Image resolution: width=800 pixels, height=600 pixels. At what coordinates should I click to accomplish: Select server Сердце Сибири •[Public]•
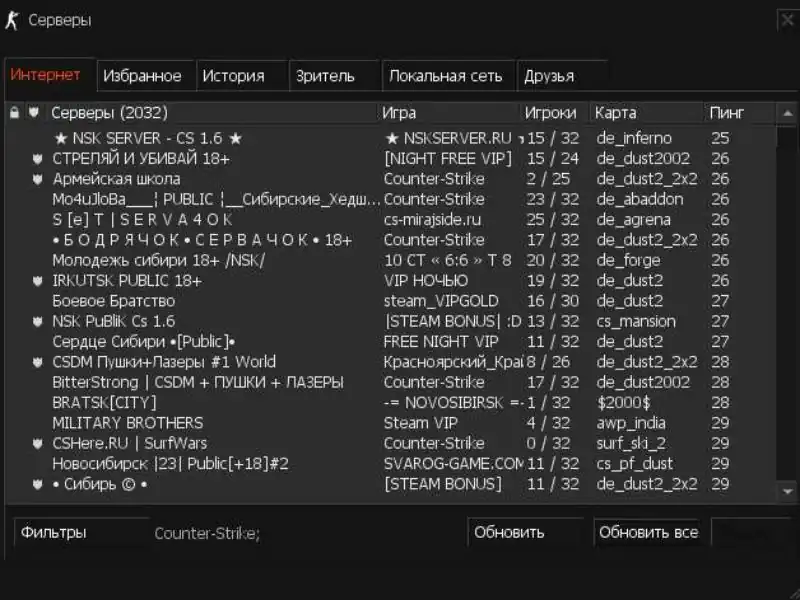click(390, 342)
